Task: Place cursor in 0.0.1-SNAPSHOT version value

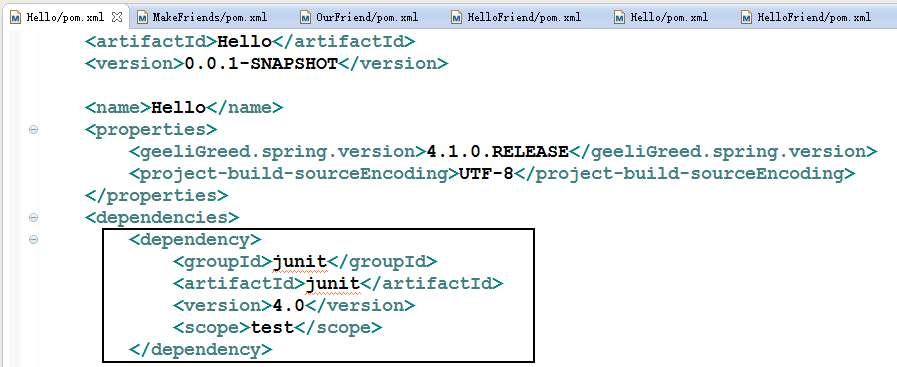Action: 261,63
